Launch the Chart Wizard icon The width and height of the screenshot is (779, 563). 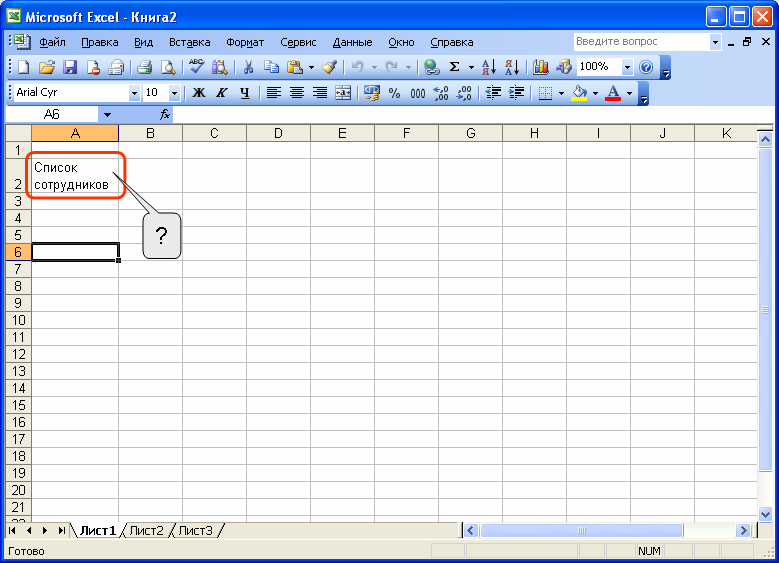pos(541,67)
